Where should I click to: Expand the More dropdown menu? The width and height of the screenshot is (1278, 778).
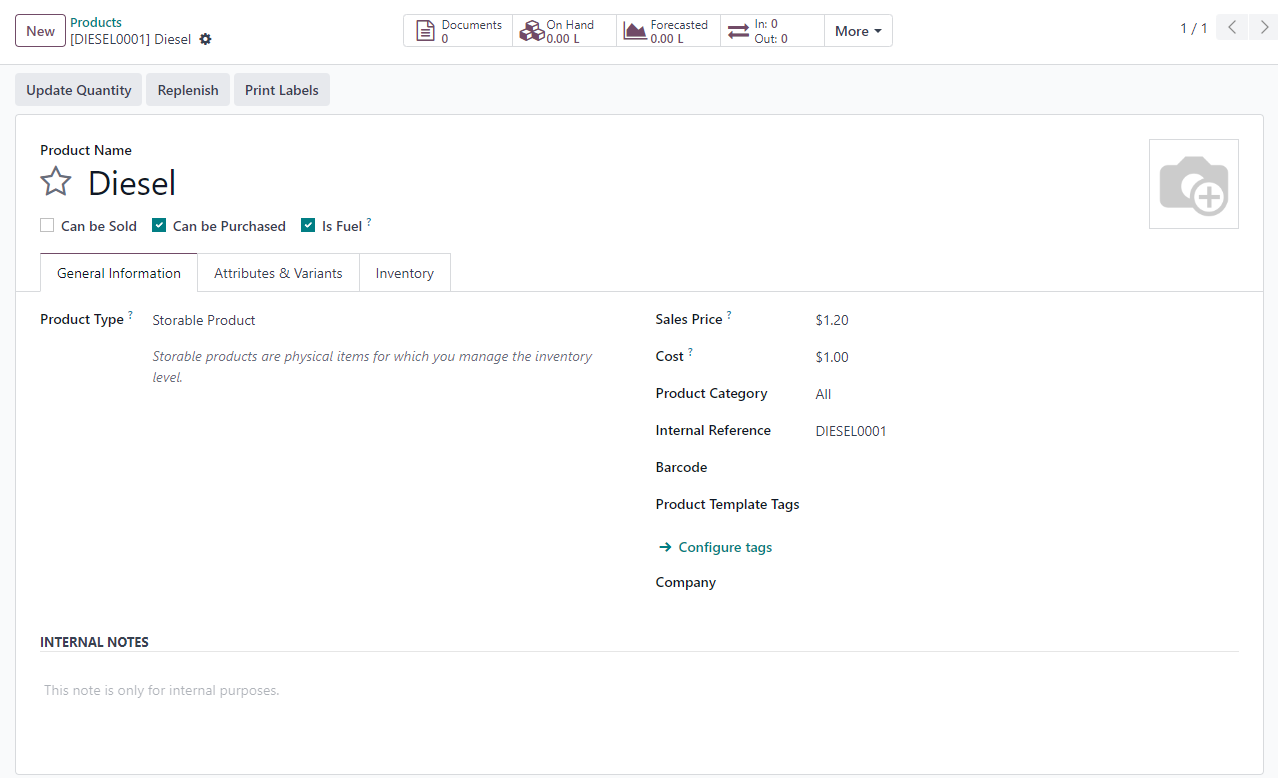[x=858, y=31]
